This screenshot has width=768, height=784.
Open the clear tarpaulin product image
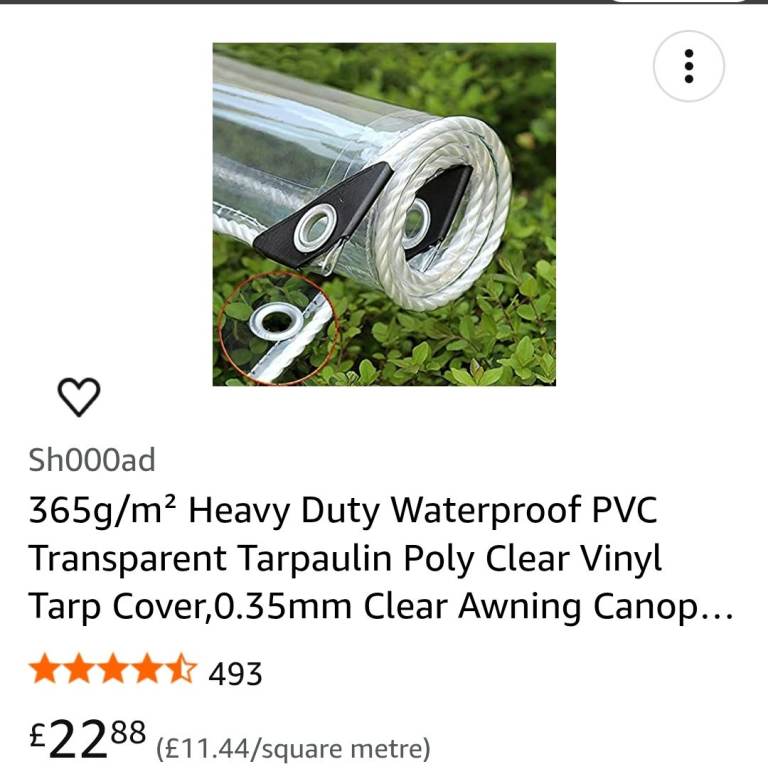point(384,214)
